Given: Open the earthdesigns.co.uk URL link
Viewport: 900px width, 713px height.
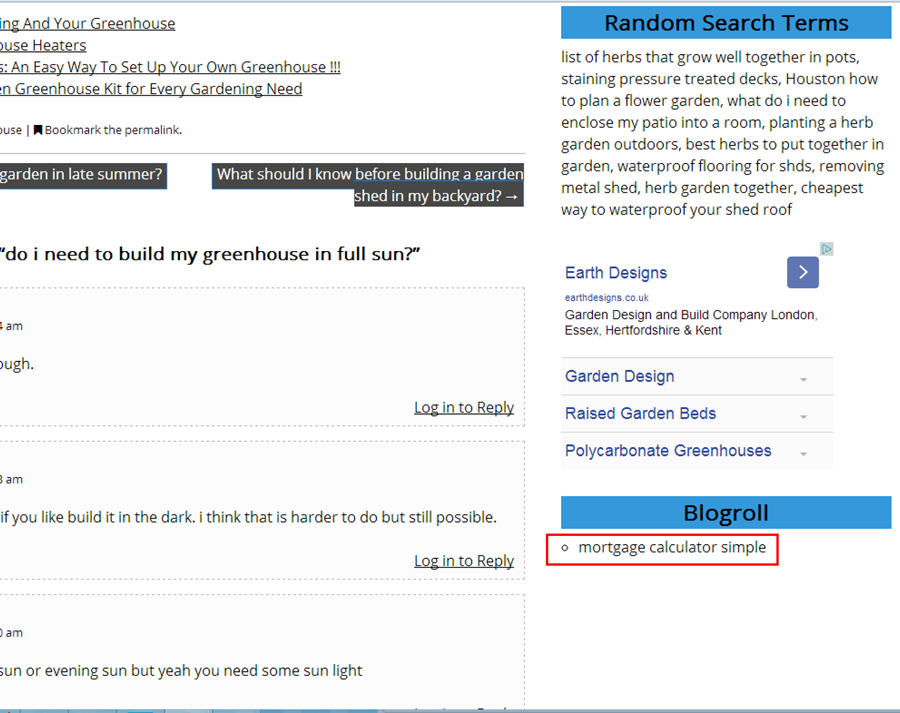Looking at the screenshot, I should tap(607, 297).
